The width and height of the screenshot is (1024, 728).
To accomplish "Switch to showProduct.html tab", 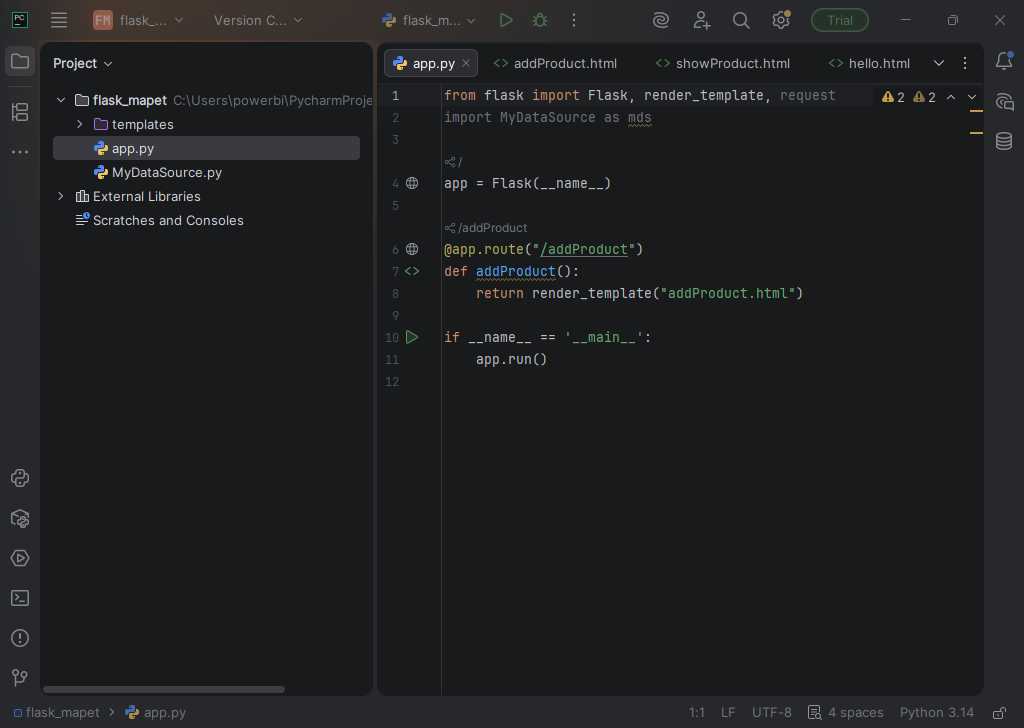I will [x=723, y=63].
